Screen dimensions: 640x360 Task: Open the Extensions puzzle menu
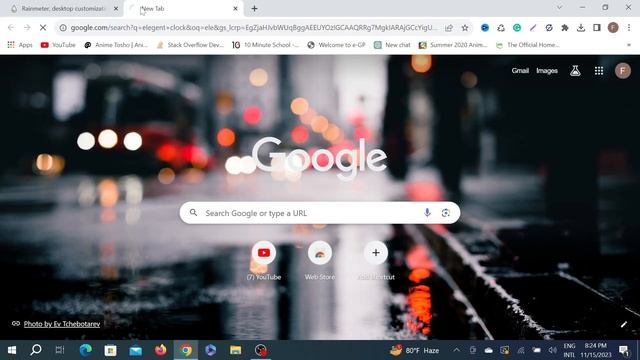point(565,28)
